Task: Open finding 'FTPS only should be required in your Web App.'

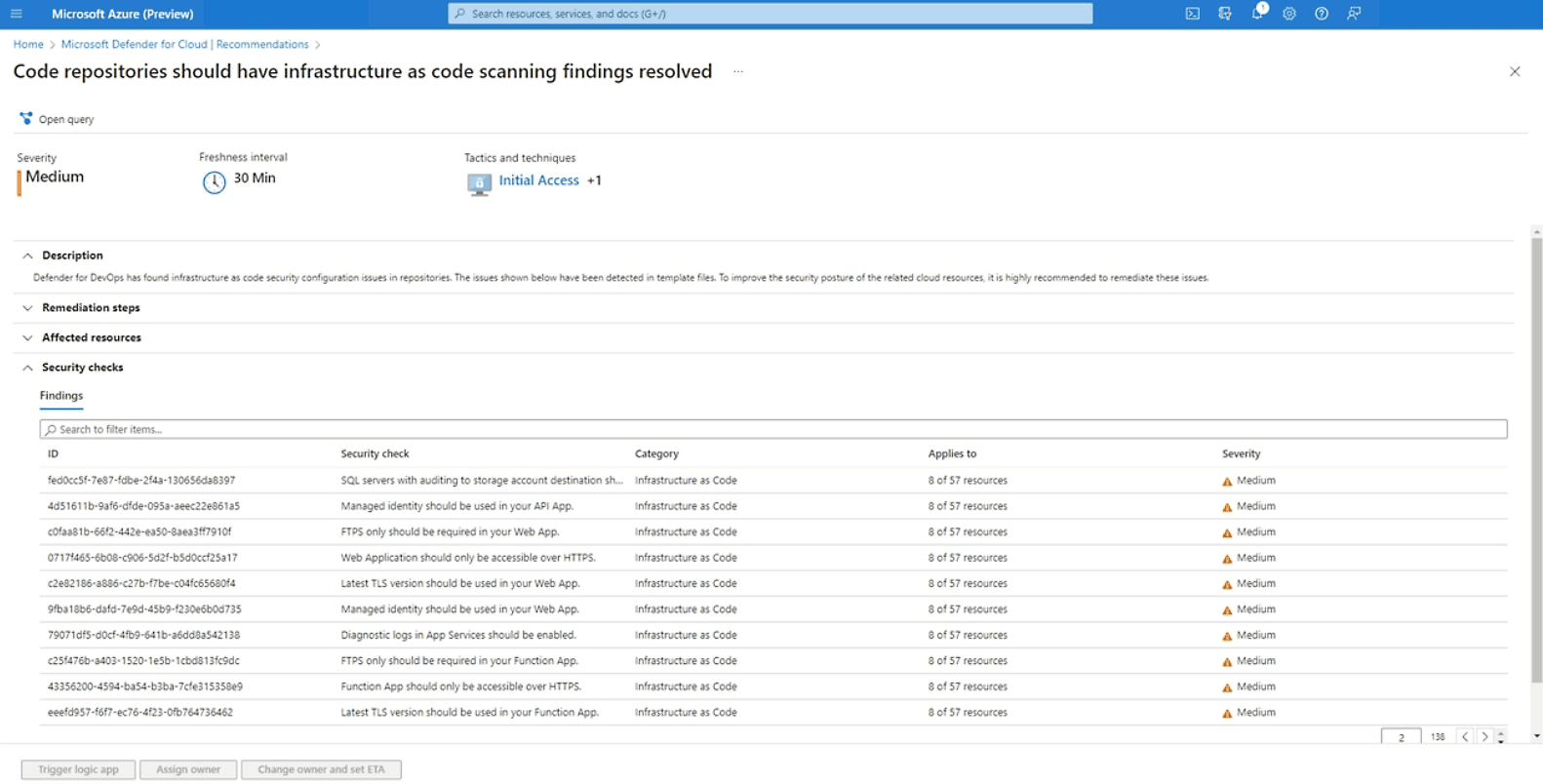Action: (773, 531)
